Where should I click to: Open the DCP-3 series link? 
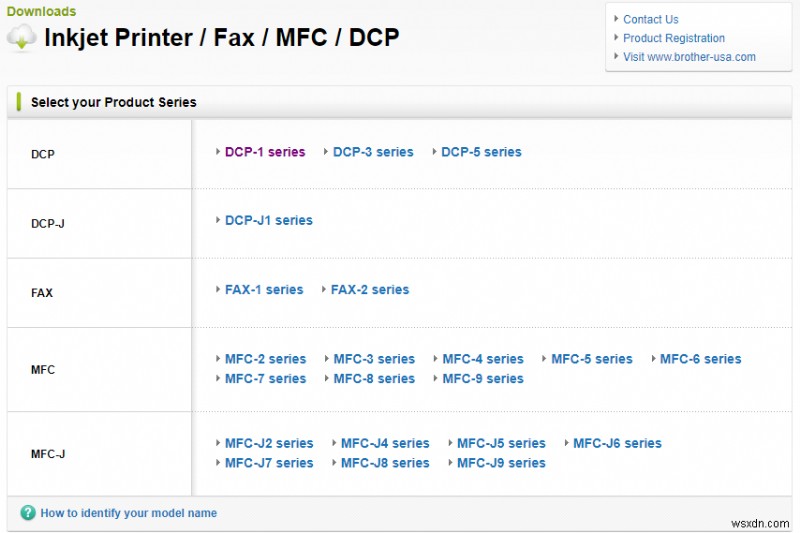(x=373, y=152)
